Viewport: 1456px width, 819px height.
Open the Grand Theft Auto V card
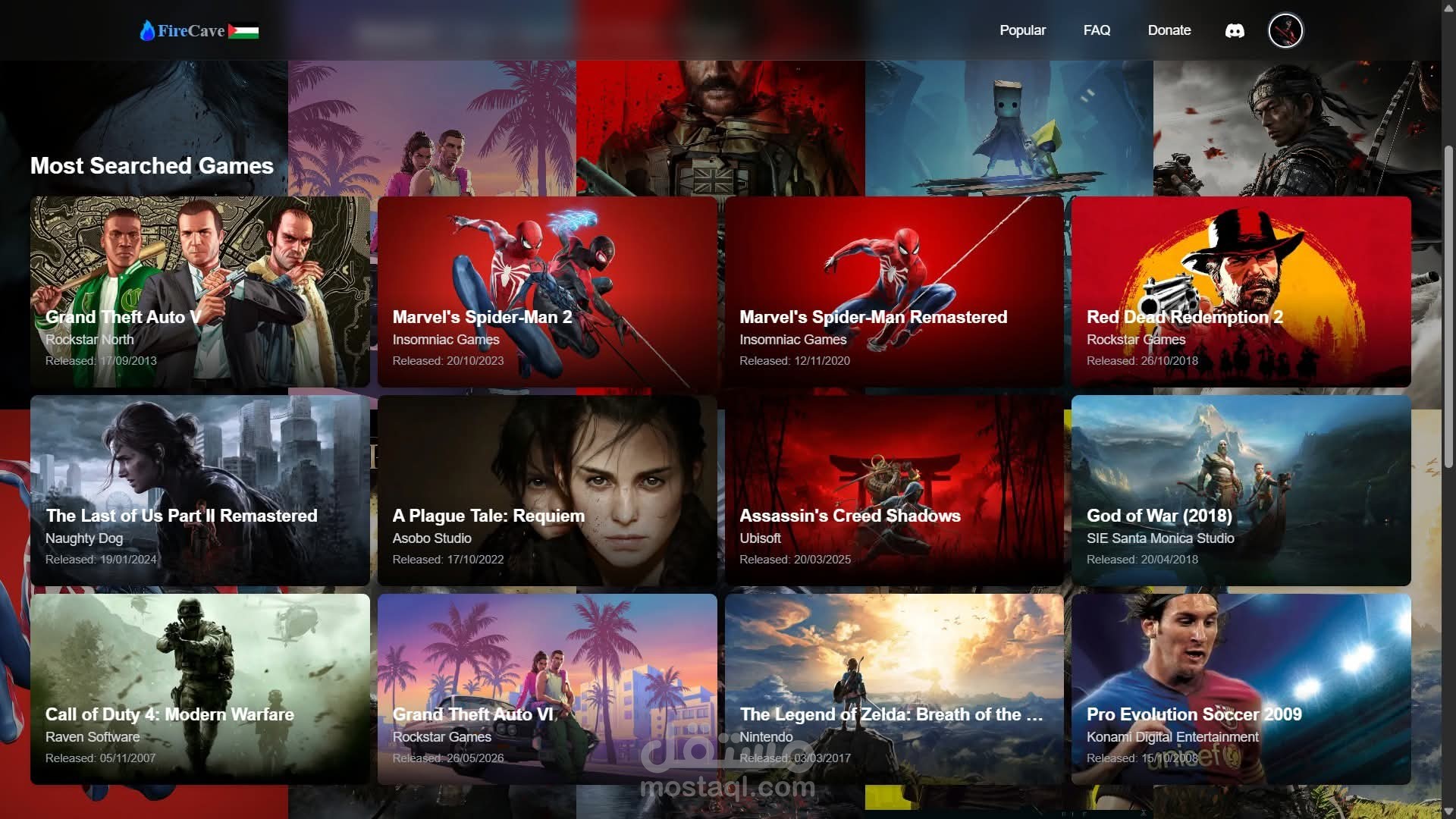pos(200,292)
